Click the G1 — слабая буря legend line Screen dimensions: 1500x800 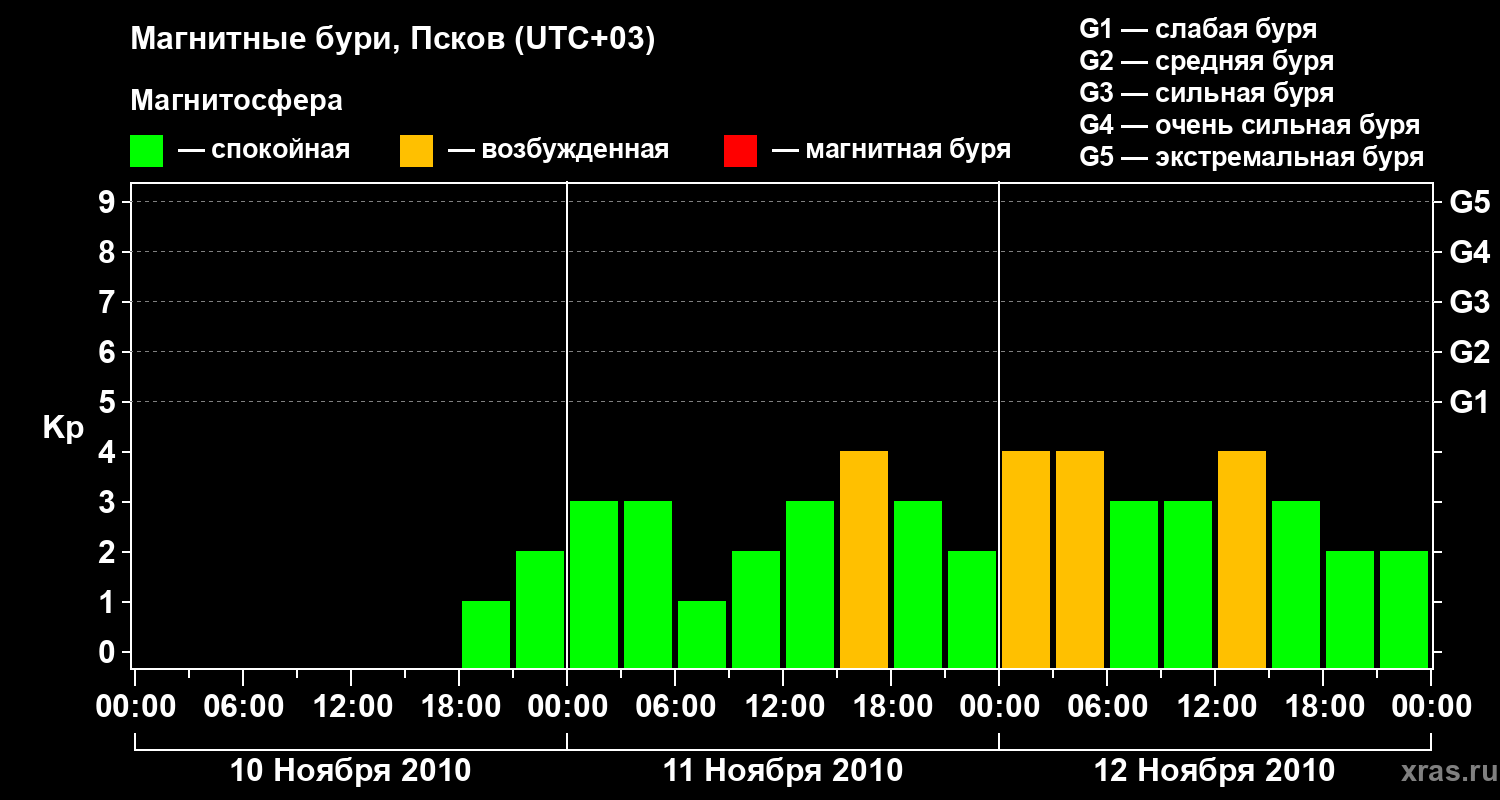pyautogui.click(x=1198, y=29)
